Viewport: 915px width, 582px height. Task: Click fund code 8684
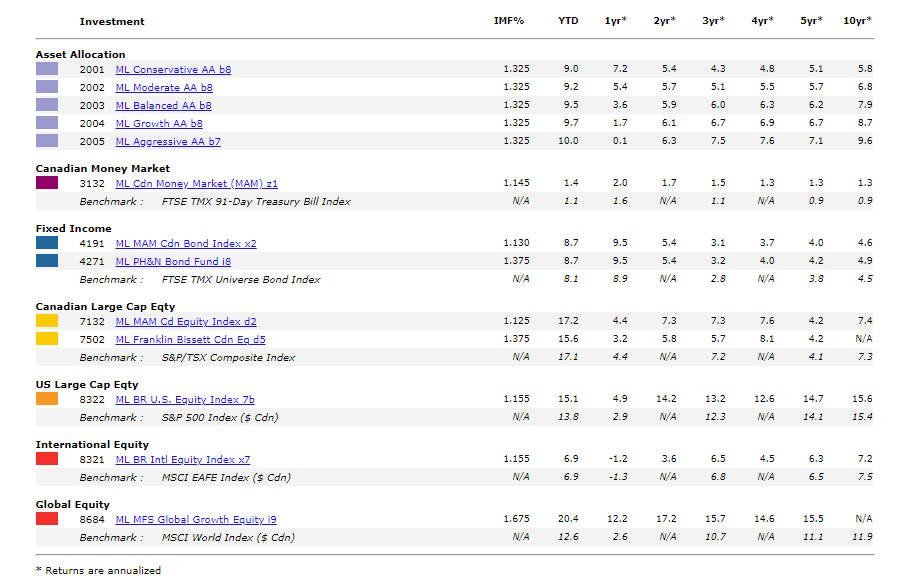pyautogui.click(x=92, y=520)
